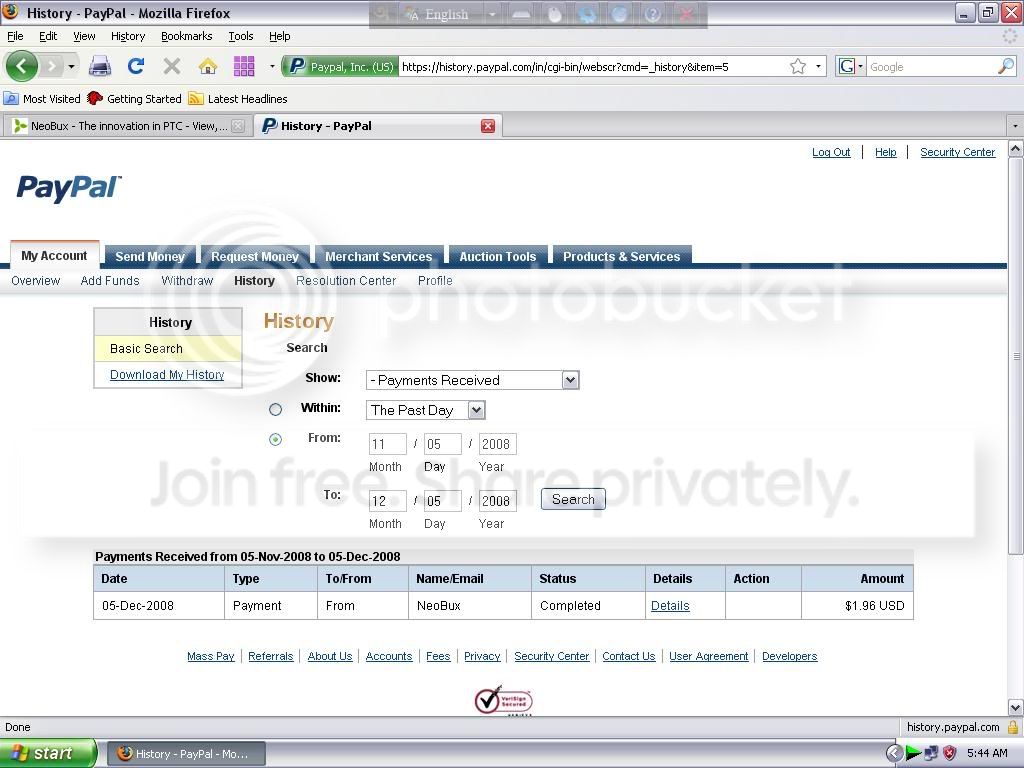This screenshot has height=768, width=1024.
Task: Click the page scrollbar down arrow
Action: pyautogui.click(x=1016, y=707)
